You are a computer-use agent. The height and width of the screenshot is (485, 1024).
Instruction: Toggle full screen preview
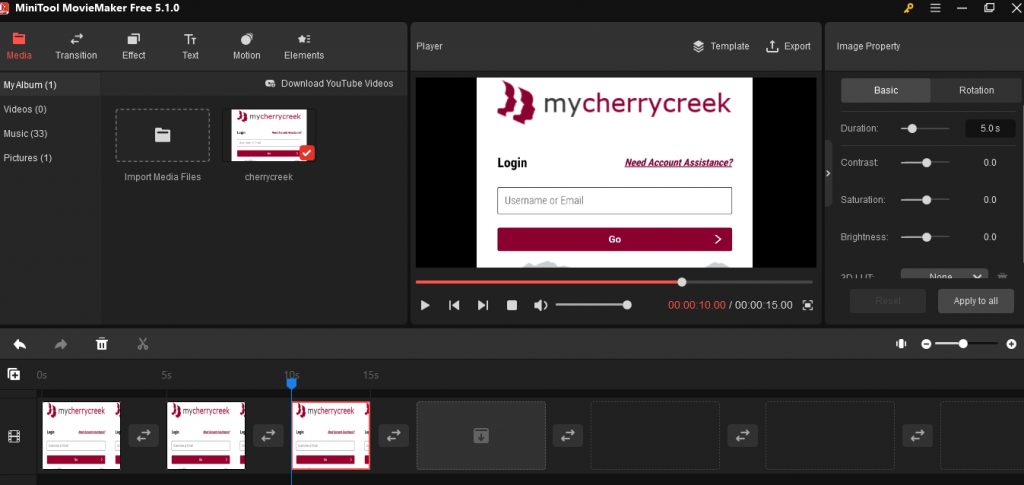808,305
